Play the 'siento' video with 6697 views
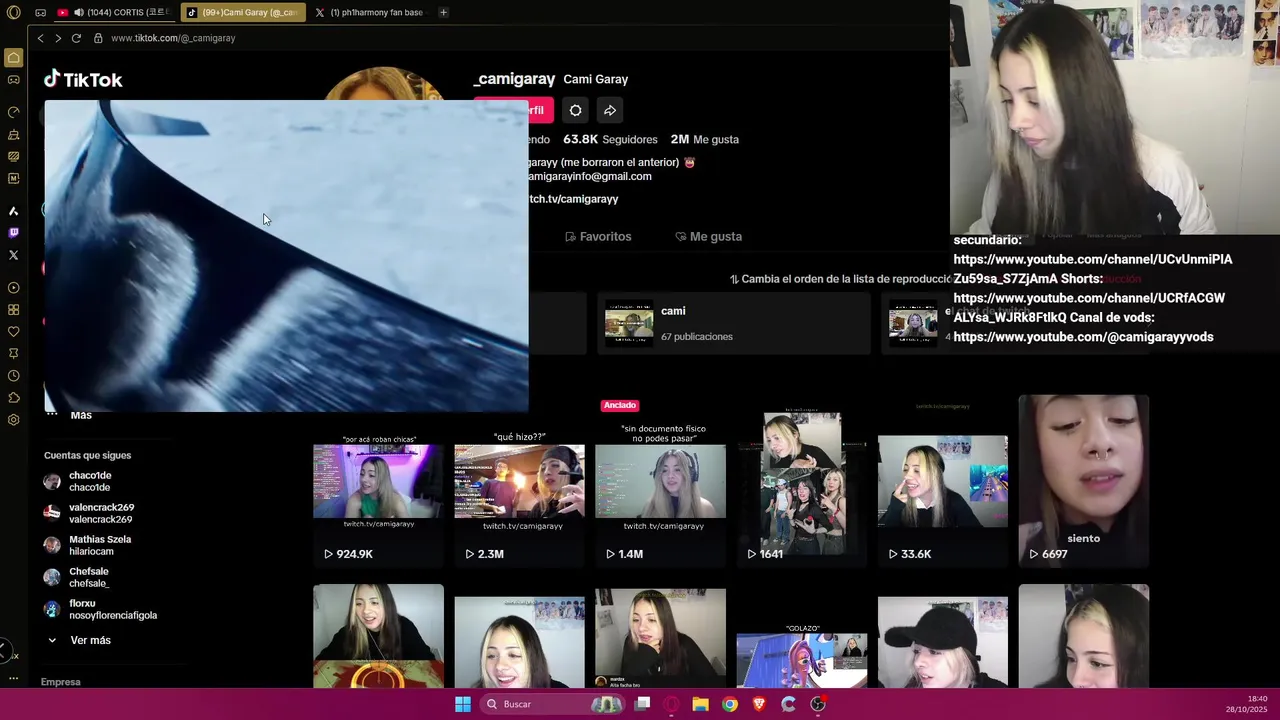The image size is (1280, 720). [x=1084, y=481]
